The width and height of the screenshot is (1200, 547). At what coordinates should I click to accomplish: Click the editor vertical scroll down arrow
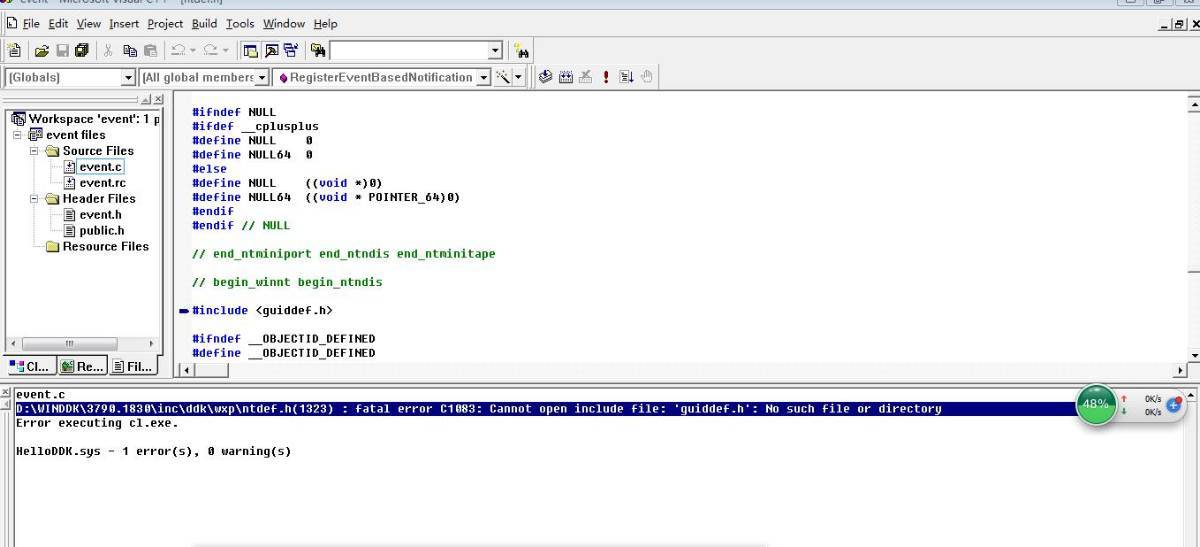pyautogui.click(x=1192, y=355)
